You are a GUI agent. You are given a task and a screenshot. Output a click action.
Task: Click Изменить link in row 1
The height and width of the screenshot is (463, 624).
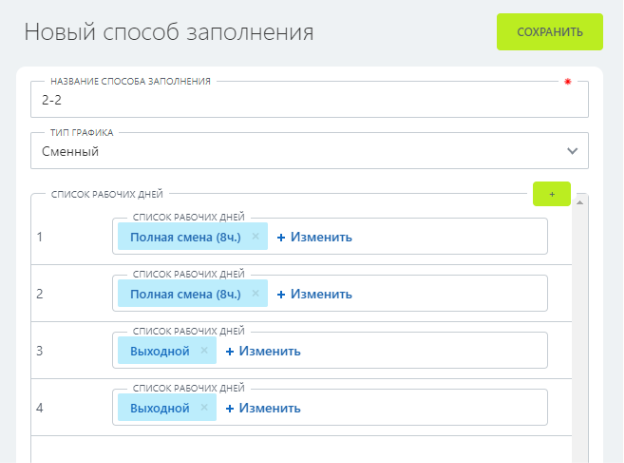315,237
